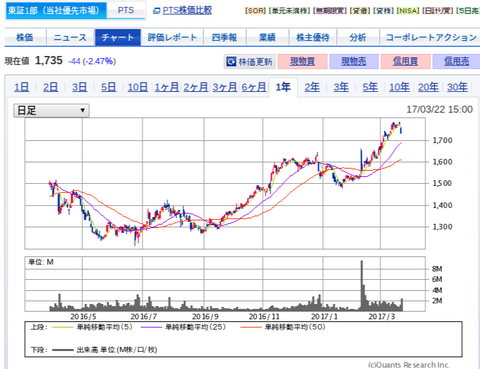Open the 日足 chart interval dropdown
The height and width of the screenshot is (369, 480).
[x=51, y=110]
